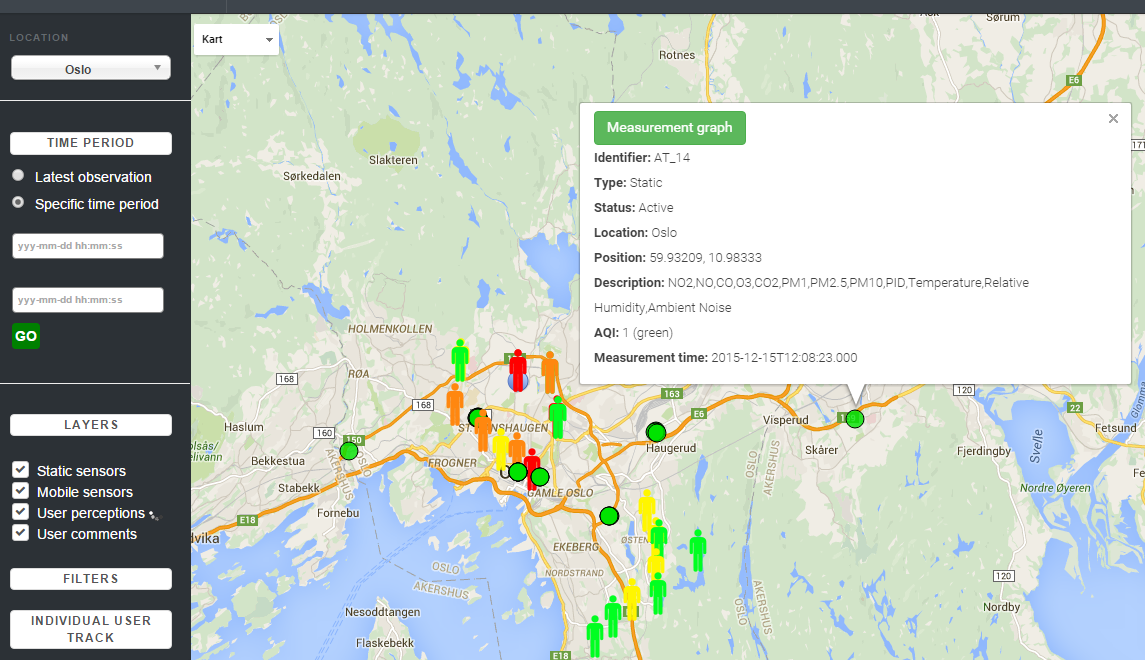Click the 120 road shield above Nordby
The height and width of the screenshot is (660, 1145).
coord(1004,576)
